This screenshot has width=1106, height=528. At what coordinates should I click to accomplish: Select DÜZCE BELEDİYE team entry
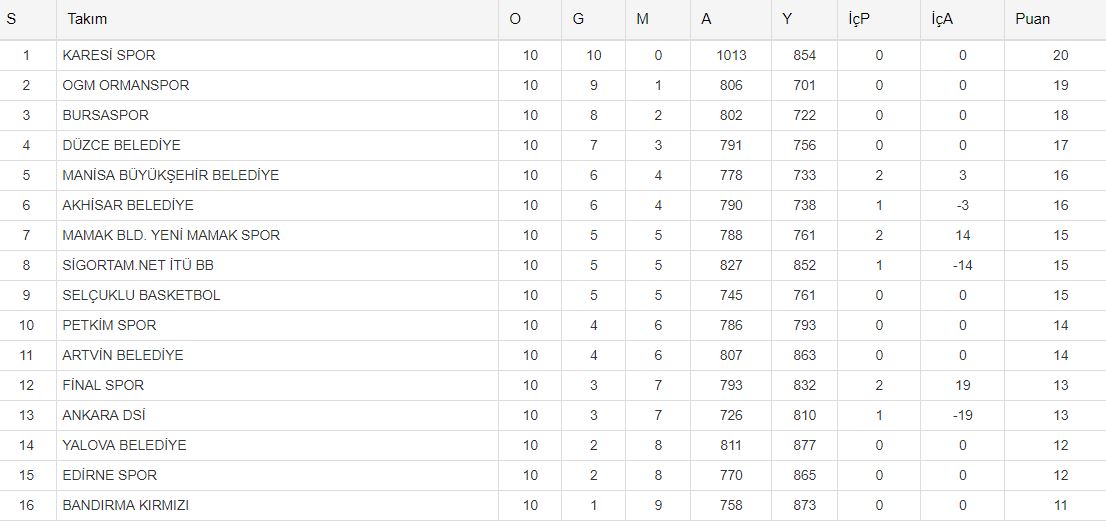pos(121,145)
